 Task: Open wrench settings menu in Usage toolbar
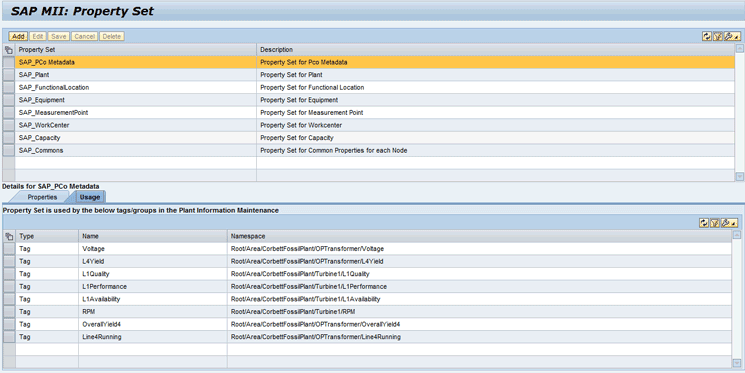729,223
